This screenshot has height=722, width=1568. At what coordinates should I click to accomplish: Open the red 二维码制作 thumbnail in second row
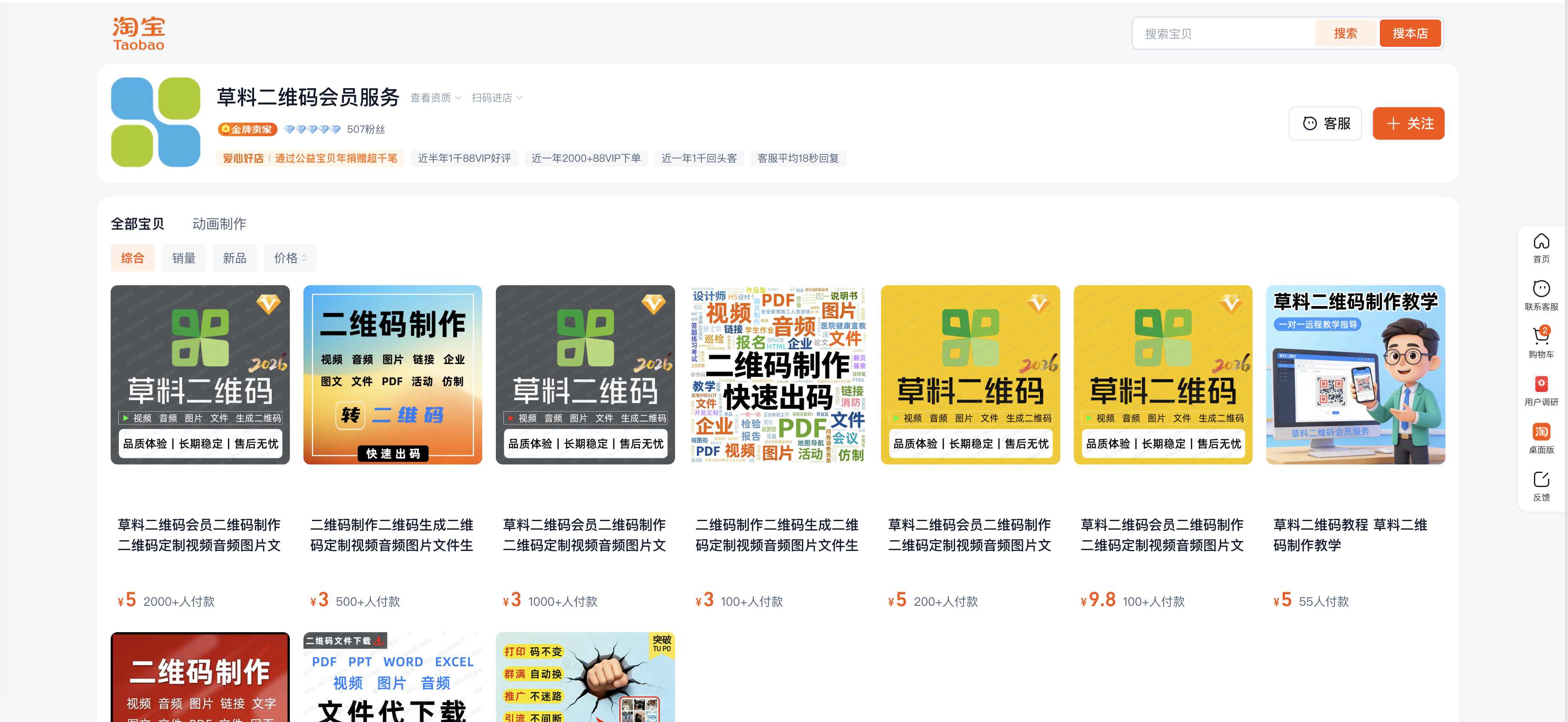(200, 677)
